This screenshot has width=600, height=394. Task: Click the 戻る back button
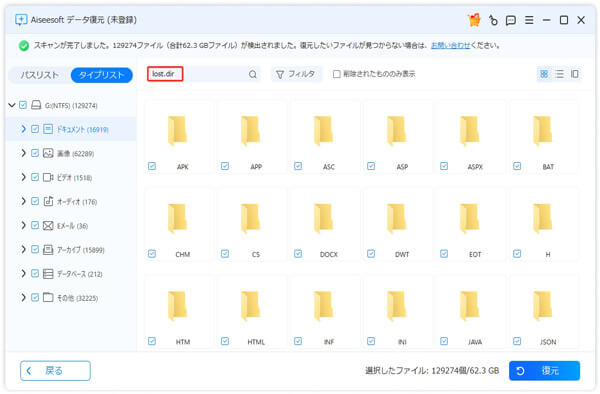55,371
